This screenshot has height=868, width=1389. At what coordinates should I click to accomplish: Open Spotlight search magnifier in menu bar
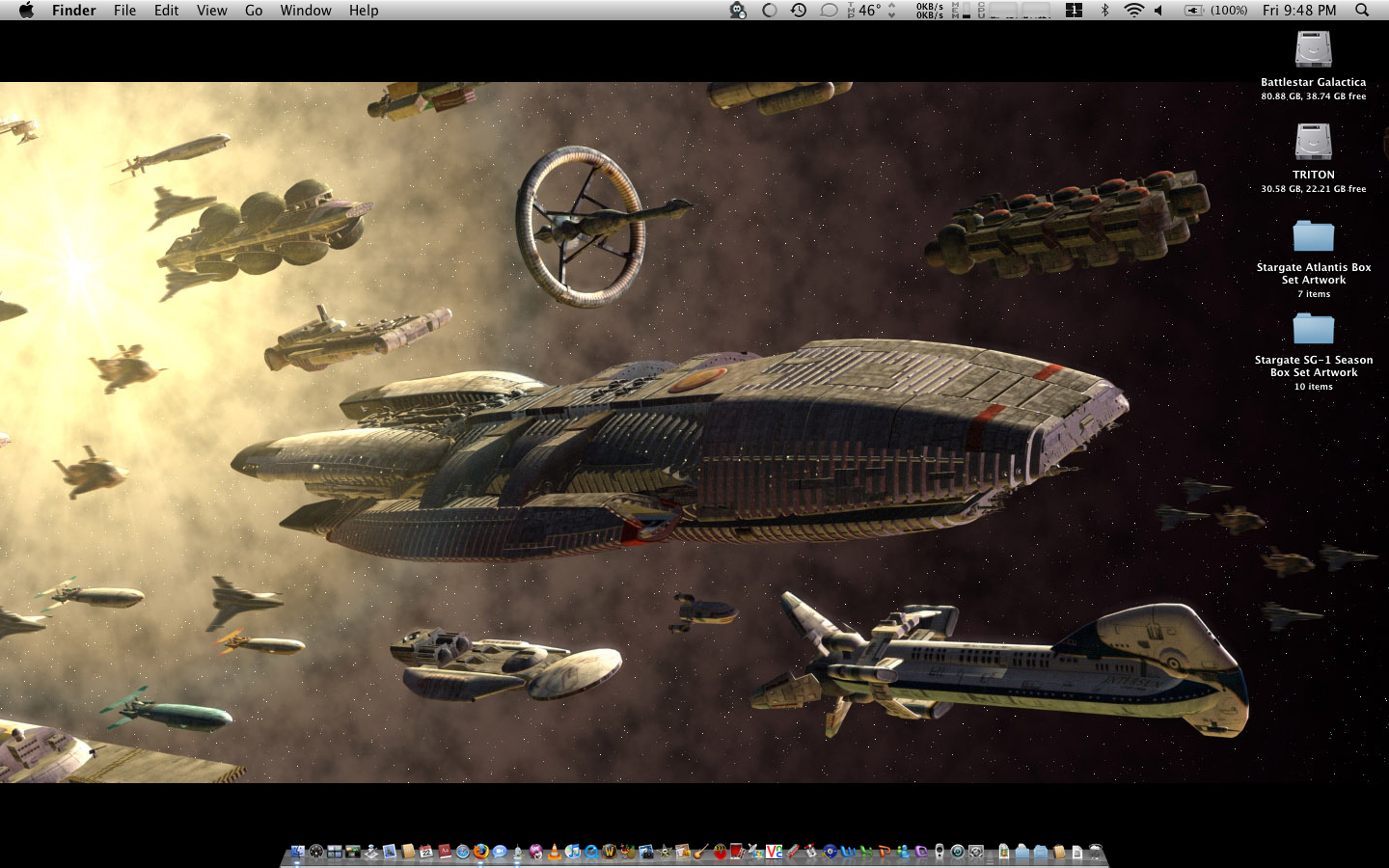click(1362, 11)
